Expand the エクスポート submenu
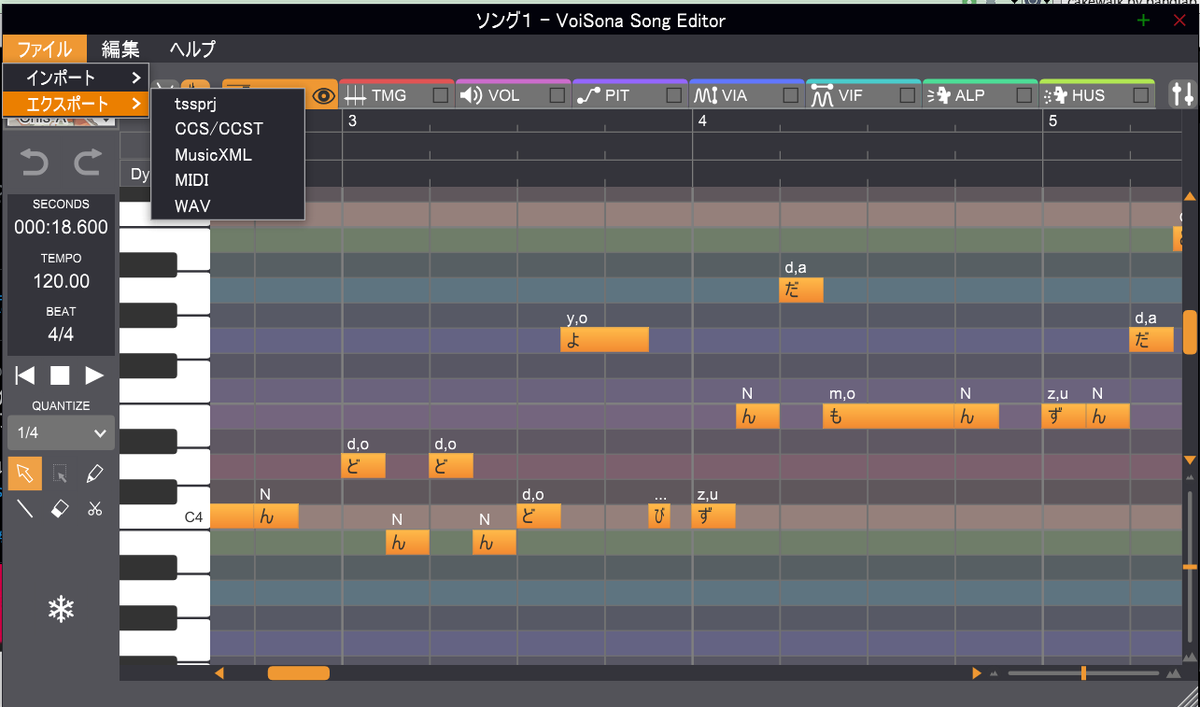Viewport: 1200px width, 707px height. point(76,103)
